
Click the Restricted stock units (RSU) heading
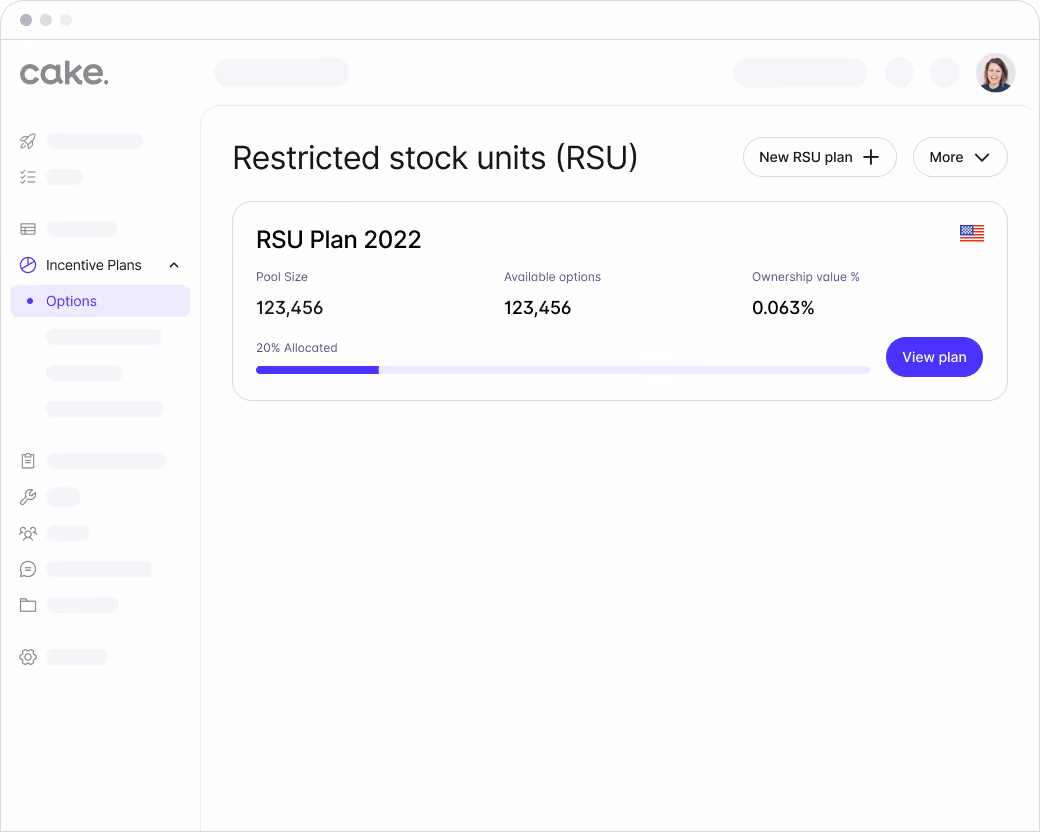tap(435, 158)
